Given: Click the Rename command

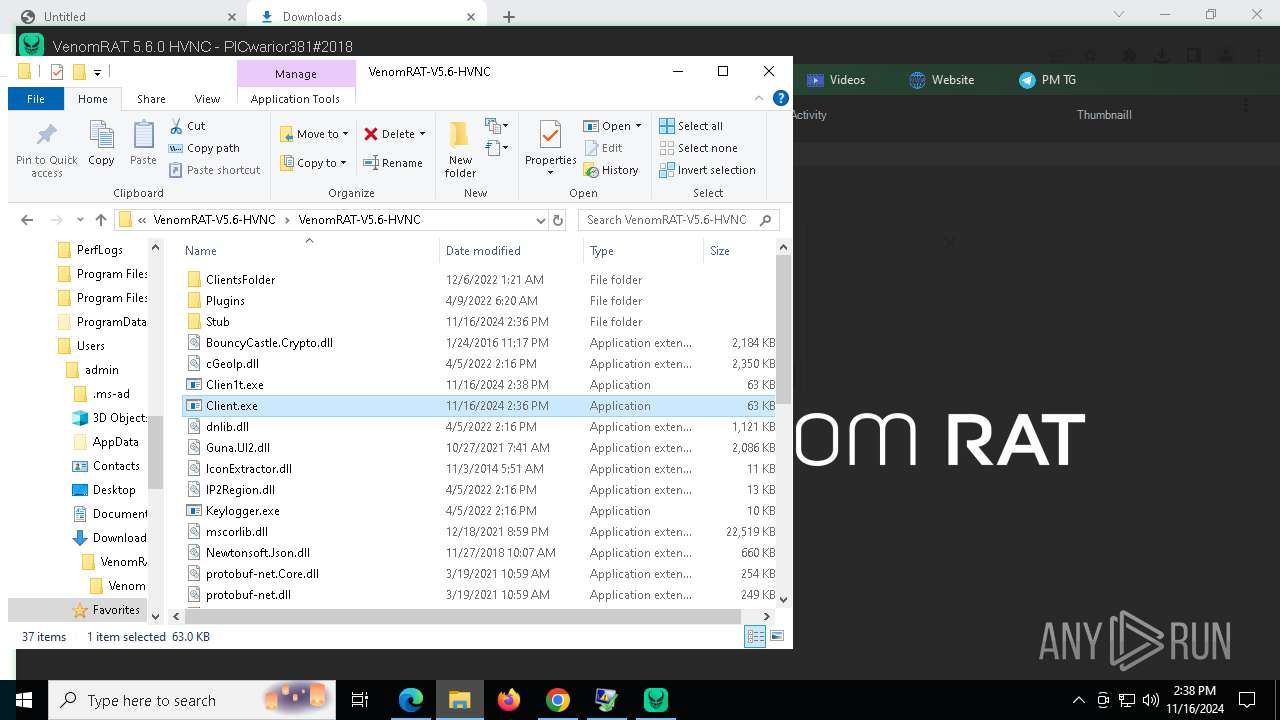Looking at the screenshot, I should [392, 163].
